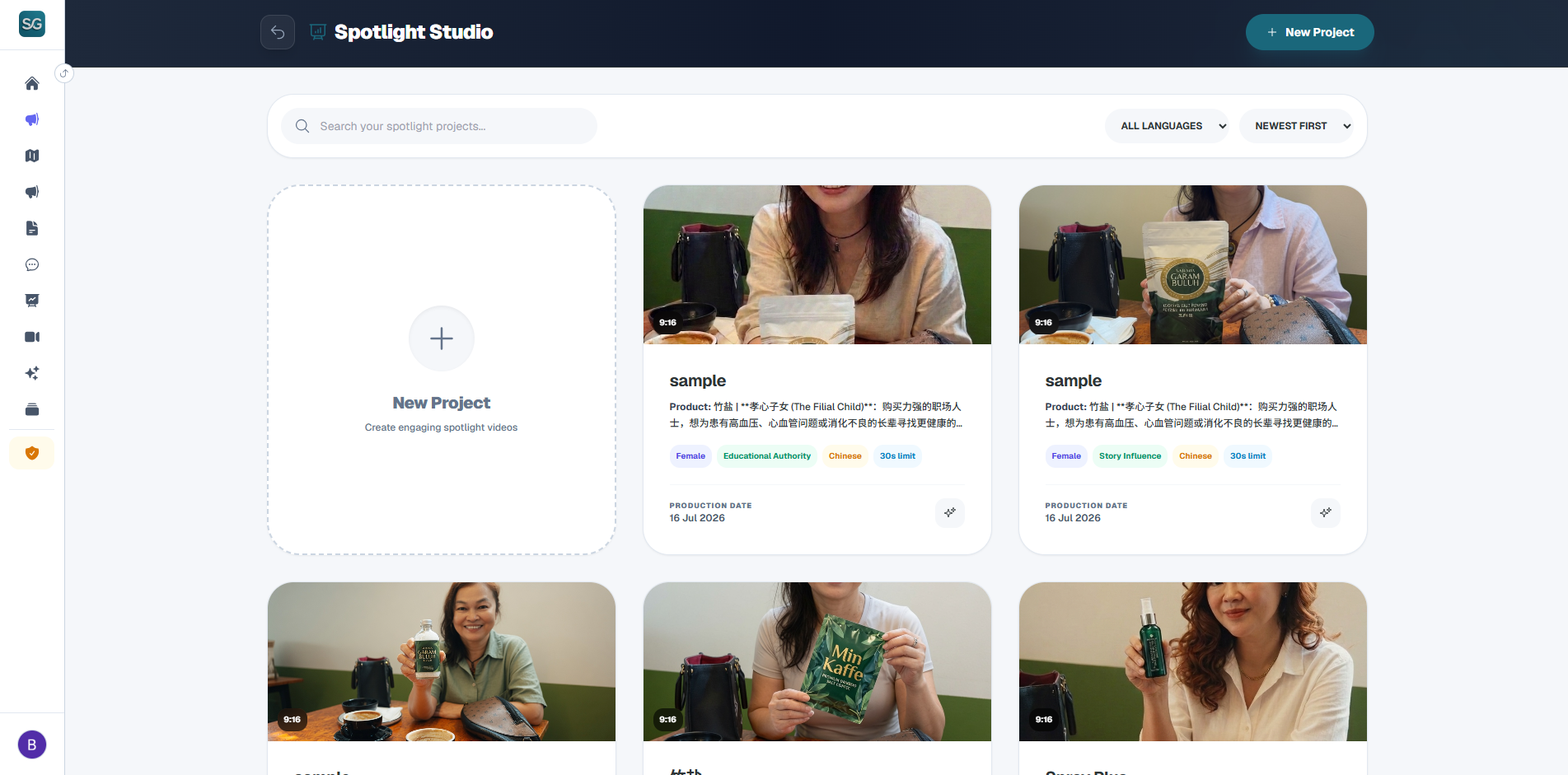
Task: Open the ALL LANGUAGES dropdown
Action: 1167,126
